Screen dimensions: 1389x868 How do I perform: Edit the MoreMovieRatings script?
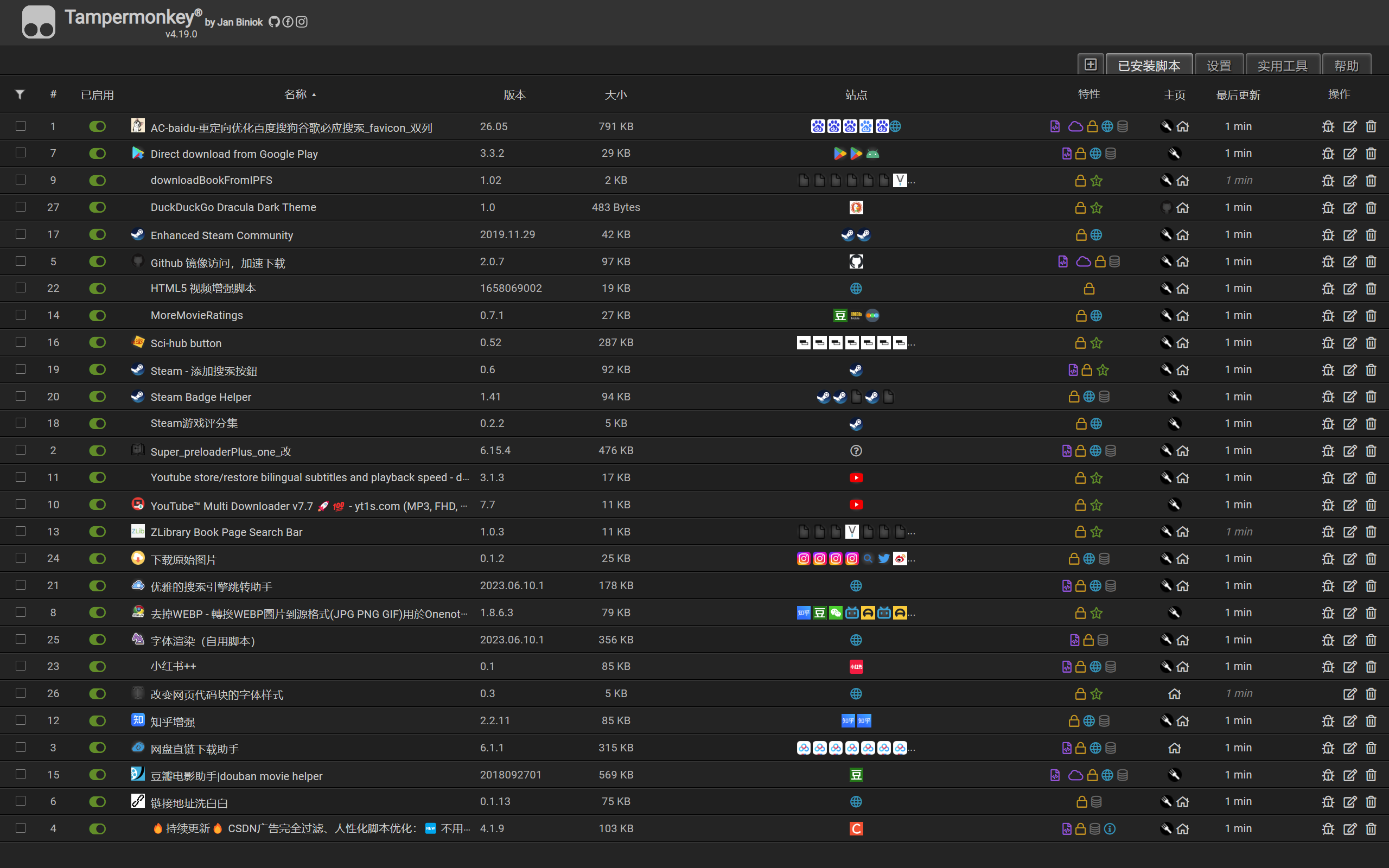click(1349, 316)
